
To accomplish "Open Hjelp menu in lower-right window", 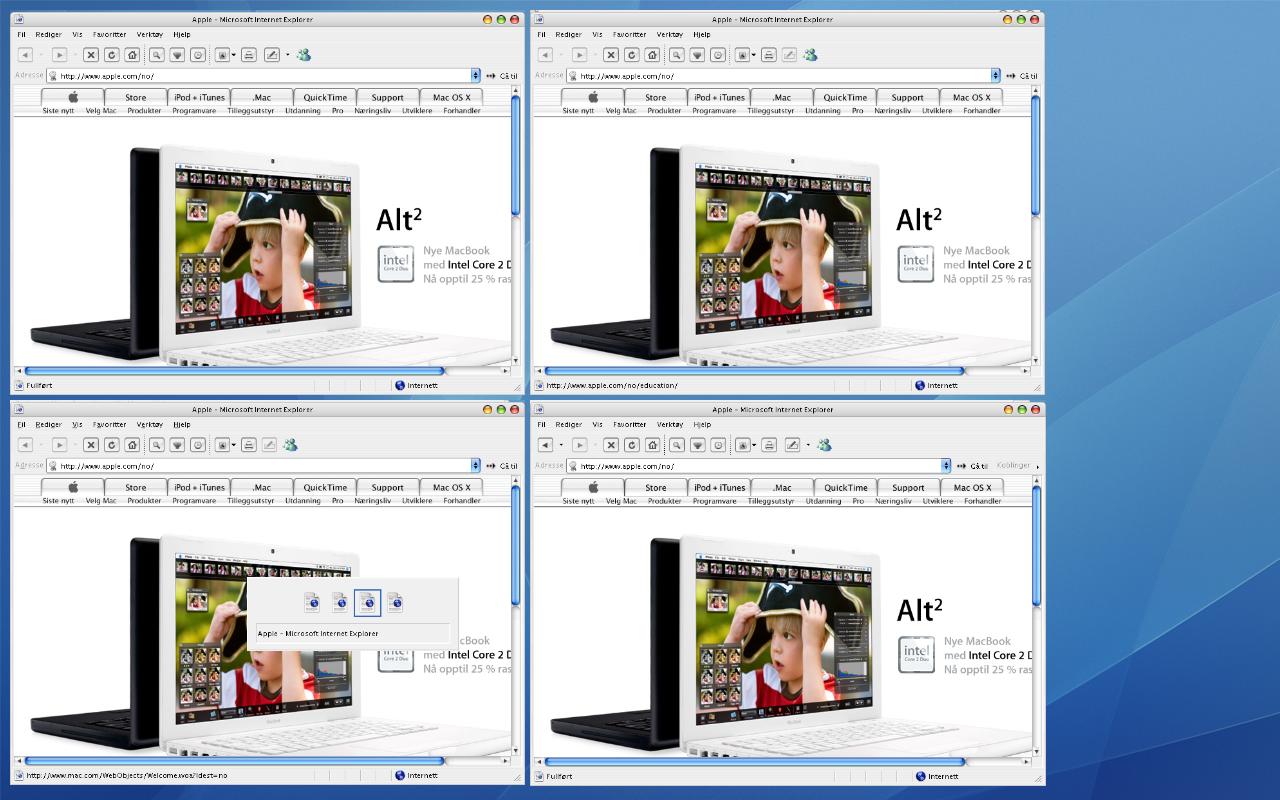I will click(702, 424).
